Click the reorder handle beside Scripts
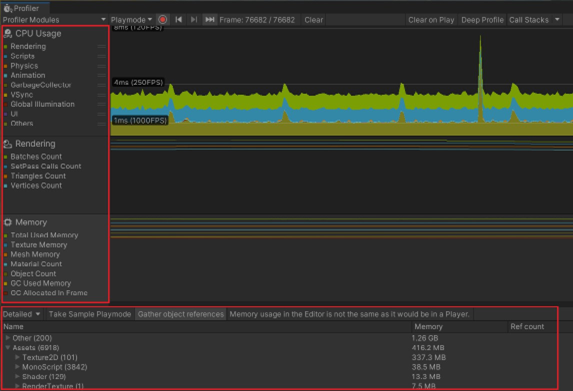Screen dimensions: 573x391 pos(102,57)
